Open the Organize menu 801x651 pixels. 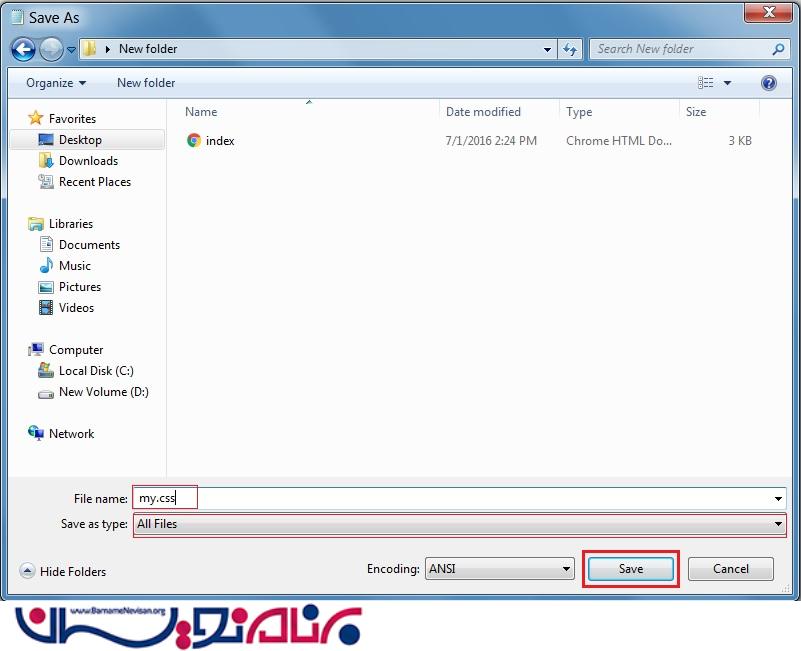(56, 83)
